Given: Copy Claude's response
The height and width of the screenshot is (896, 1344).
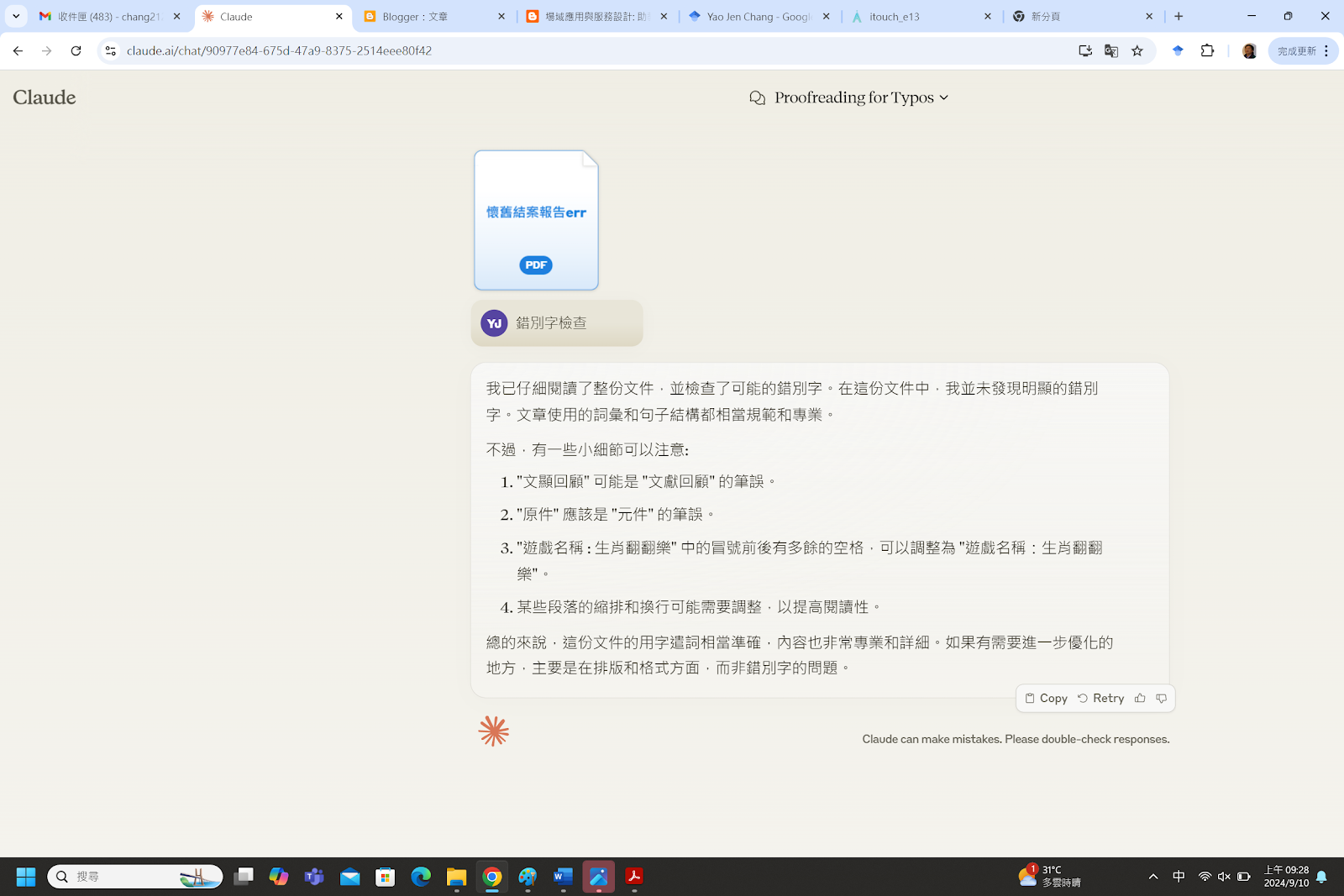Looking at the screenshot, I should [x=1046, y=698].
